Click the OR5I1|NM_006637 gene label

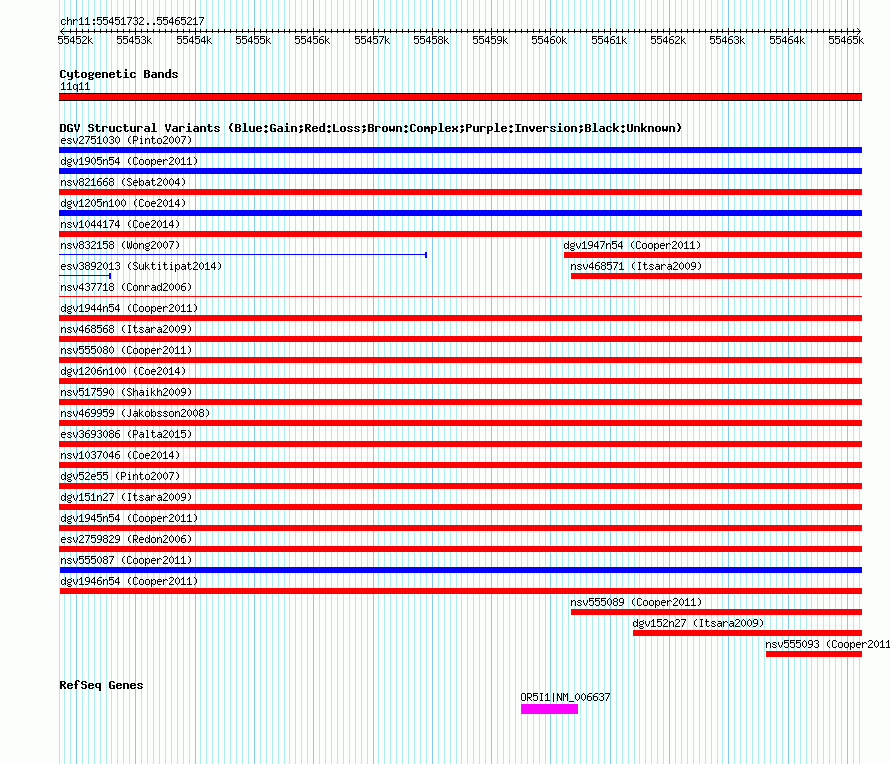[x=565, y=697]
